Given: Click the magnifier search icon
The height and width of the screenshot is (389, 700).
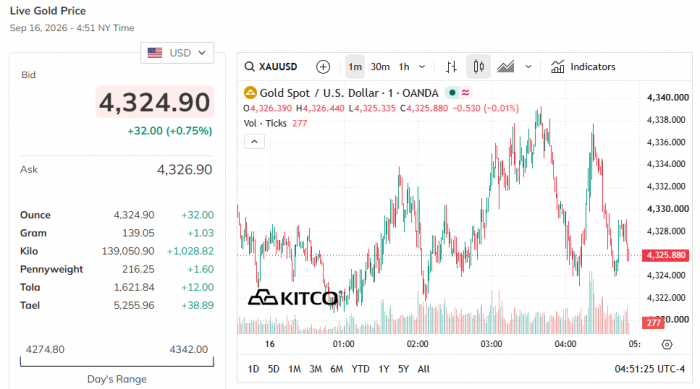Looking at the screenshot, I should click(x=249, y=67).
